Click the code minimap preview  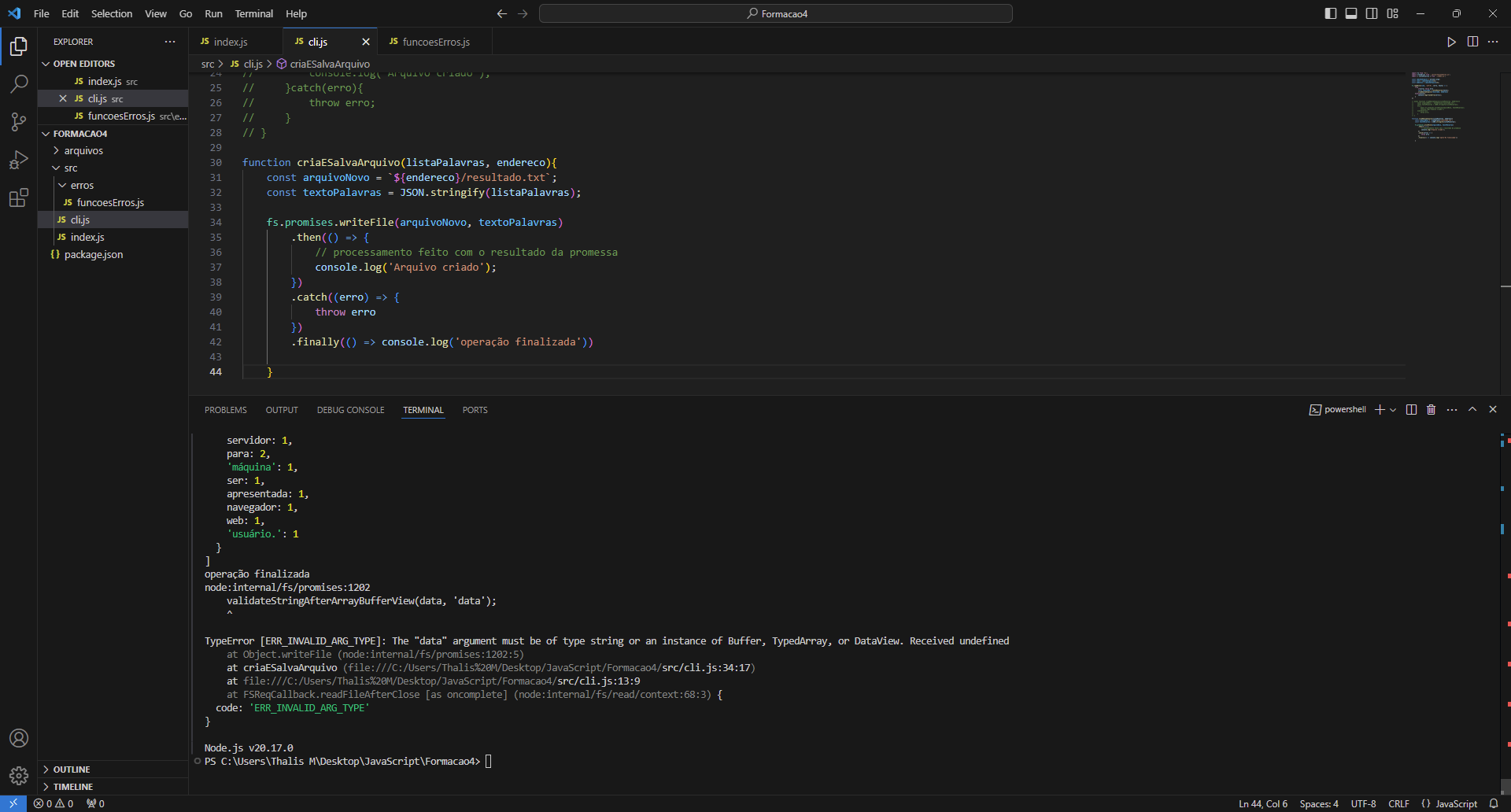pyautogui.click(x=1437, y=106)
